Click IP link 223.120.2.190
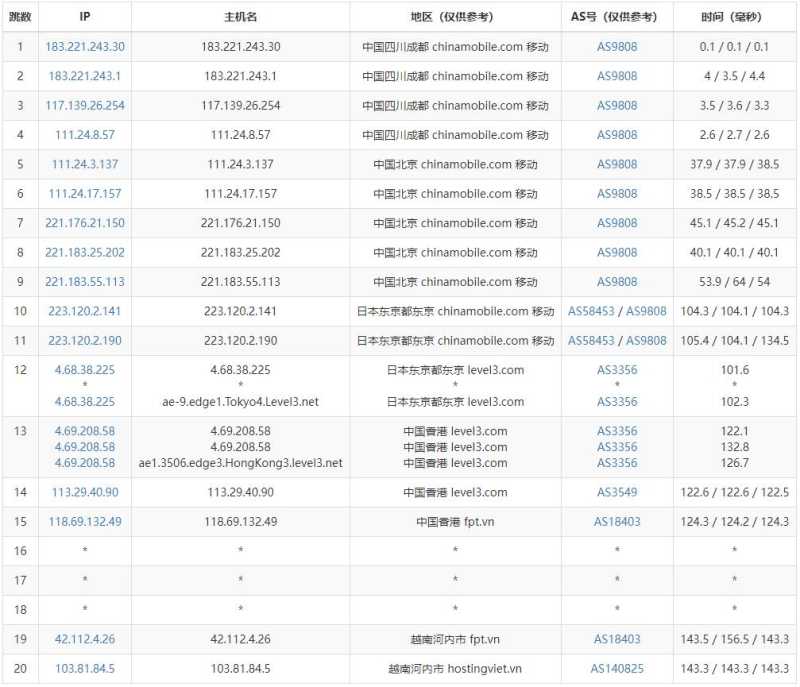The image size is (800, 687). pyautogui.click(x=85, y=341)
